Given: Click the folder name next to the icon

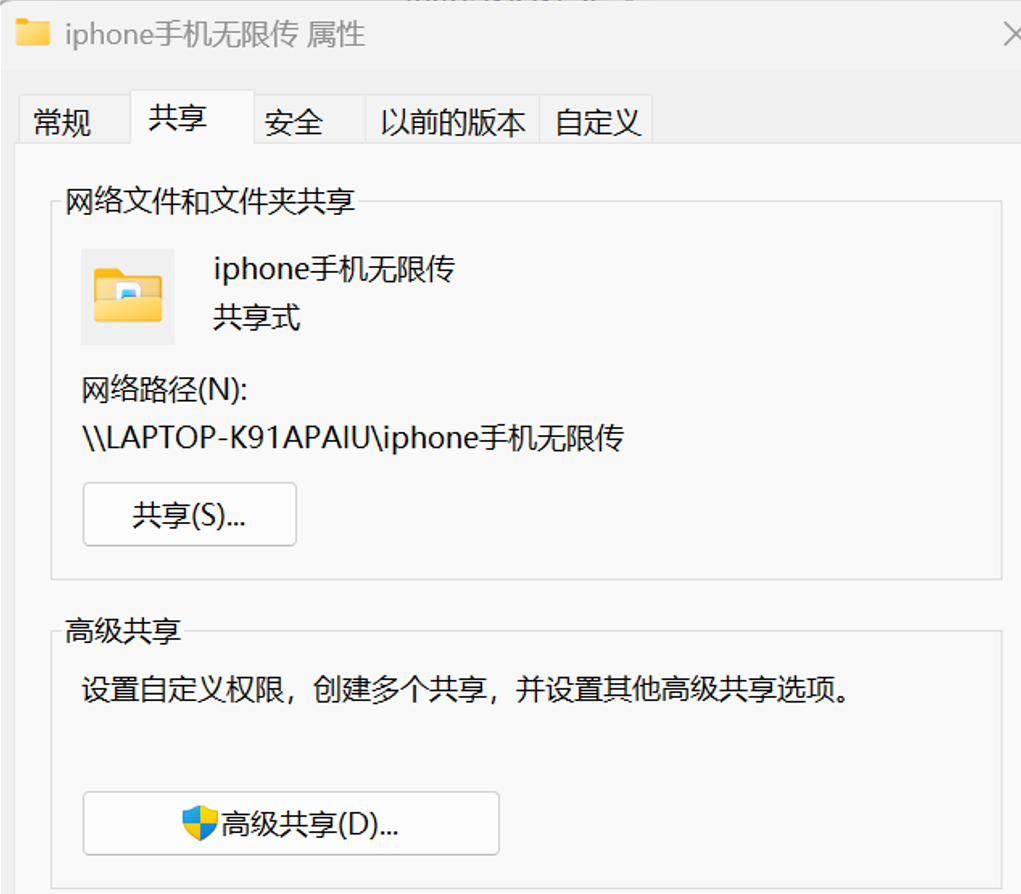Looking at the screenshot, I should coord(334,269).
